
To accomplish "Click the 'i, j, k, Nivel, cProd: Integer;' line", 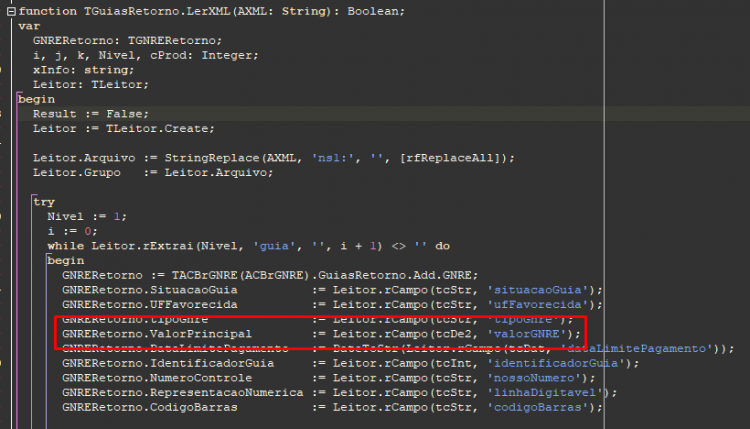I will pos(145,55).
